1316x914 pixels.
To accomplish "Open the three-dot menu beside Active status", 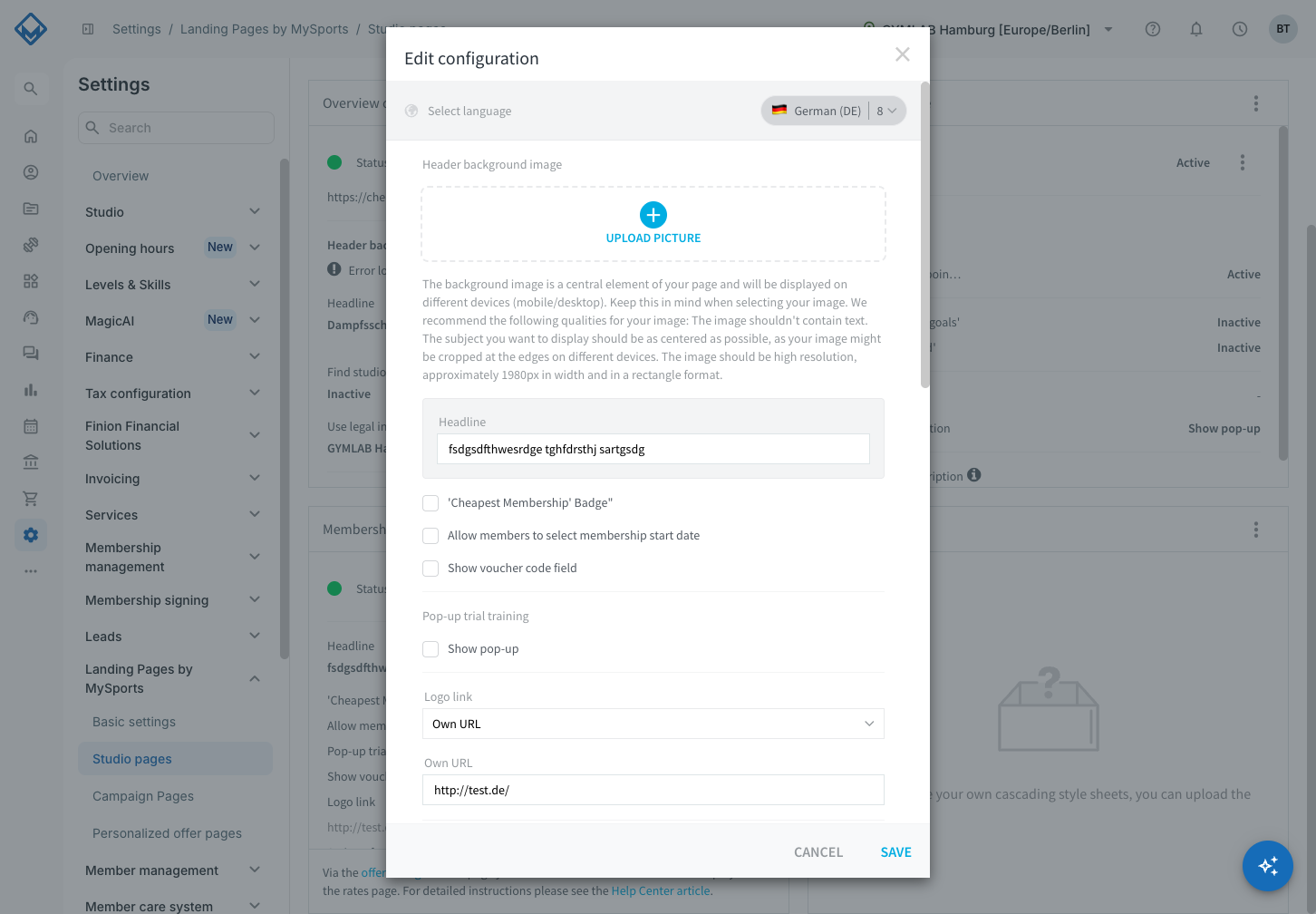I will pyautogui.click(x=1243, y=162).
